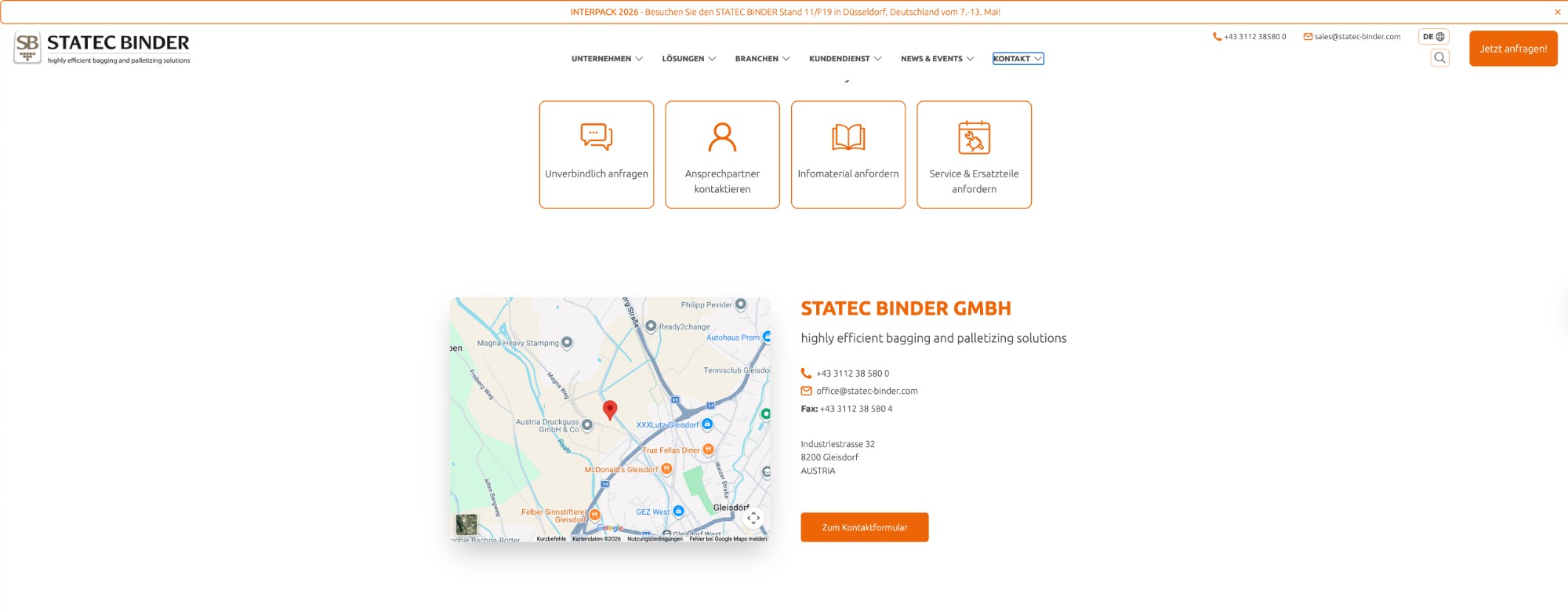Click the Zum Kontaktformular button
This screenshot has width=1568, height=612.
(865, 527)
